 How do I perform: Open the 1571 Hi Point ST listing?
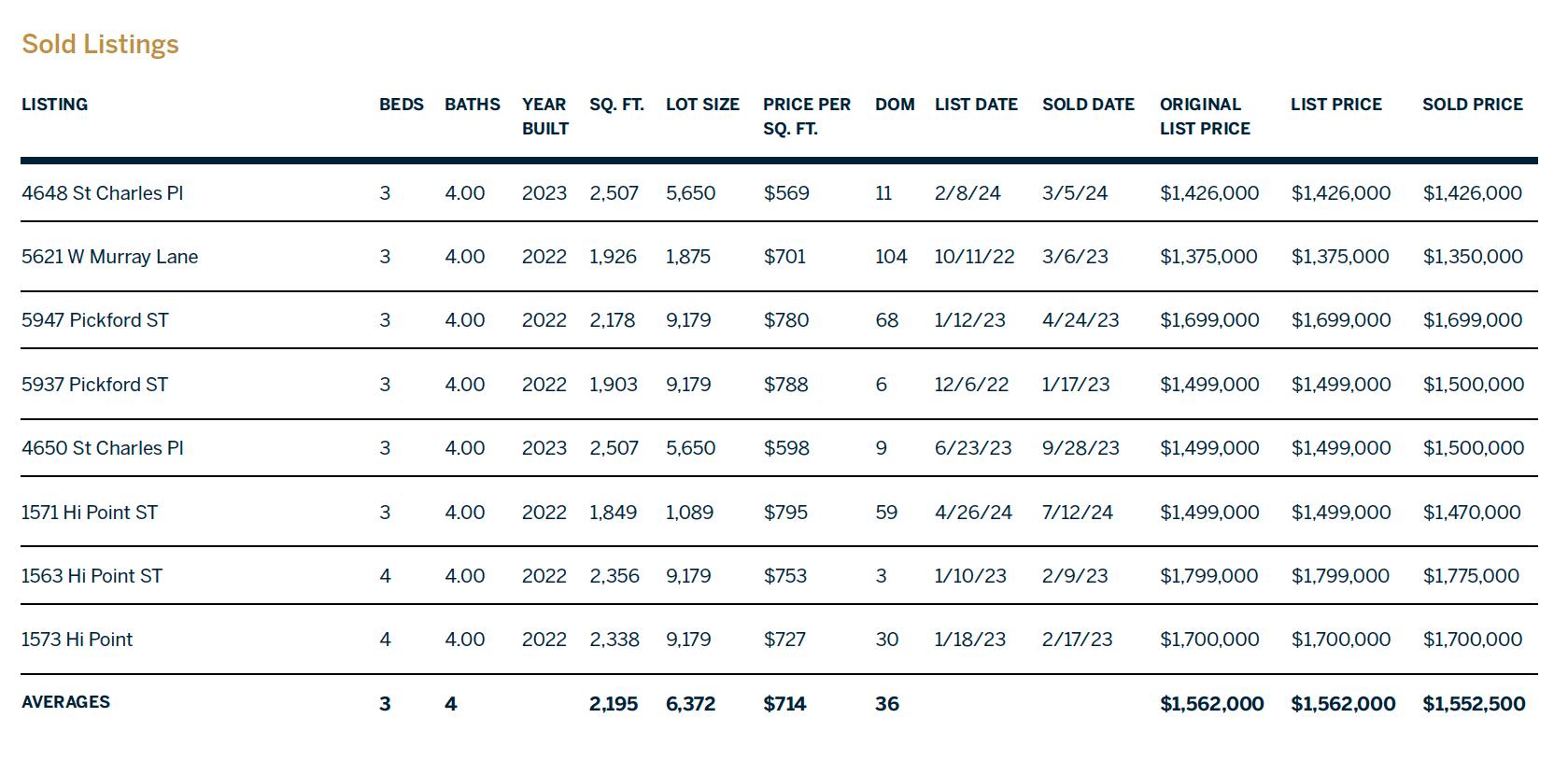[90, 513]
